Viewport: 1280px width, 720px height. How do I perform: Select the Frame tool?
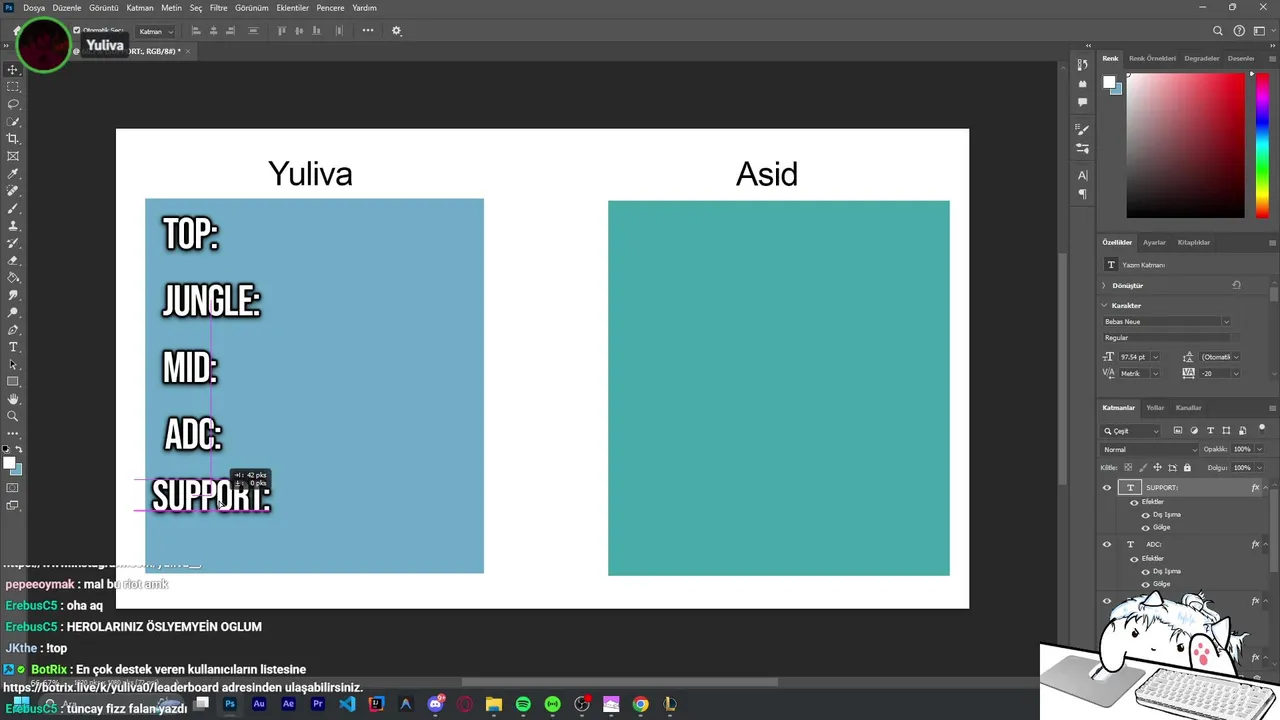click(x=13, y=156)
